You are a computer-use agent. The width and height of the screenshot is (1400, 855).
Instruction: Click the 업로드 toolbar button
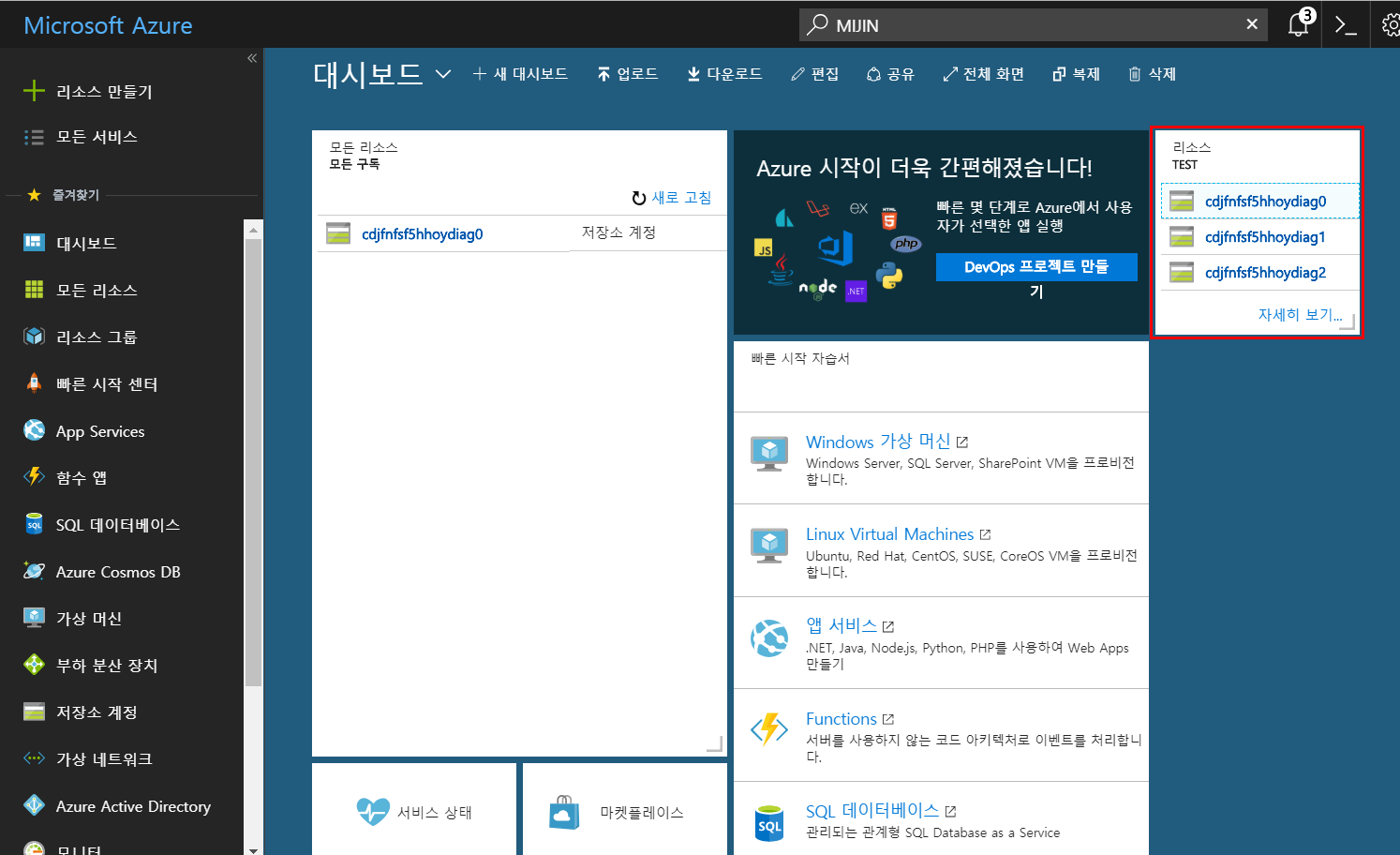click(x=628, y=74)
